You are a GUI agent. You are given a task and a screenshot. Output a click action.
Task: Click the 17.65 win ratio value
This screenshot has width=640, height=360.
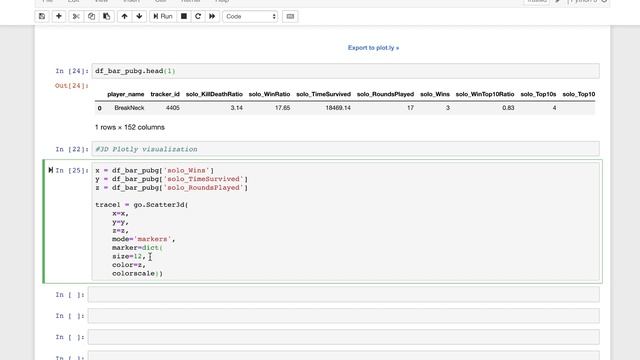point(282,108)
